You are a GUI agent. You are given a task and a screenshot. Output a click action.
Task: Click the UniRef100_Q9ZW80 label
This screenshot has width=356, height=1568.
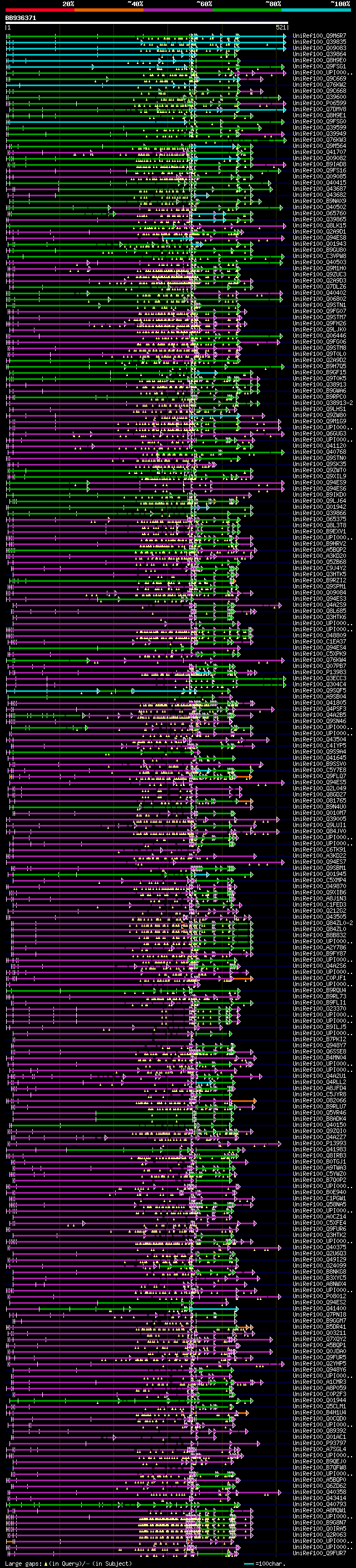(319, 415)
